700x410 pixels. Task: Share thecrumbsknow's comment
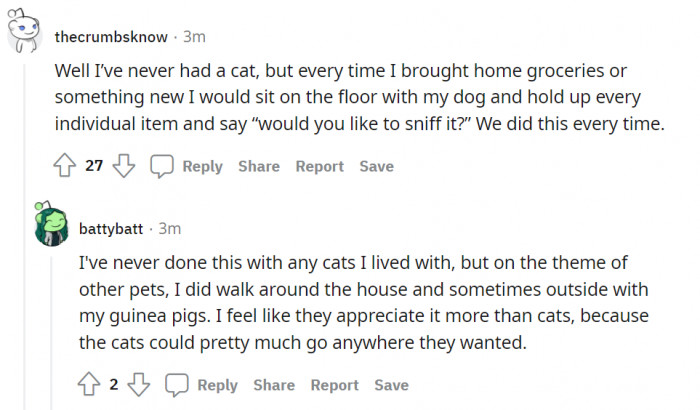coord(258,166)
